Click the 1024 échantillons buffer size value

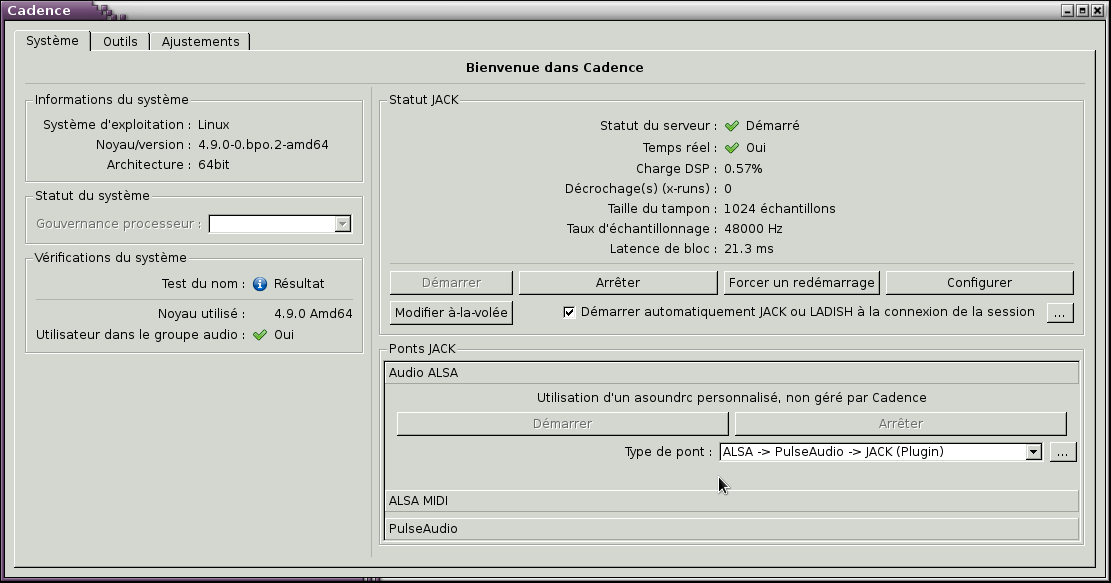click(779, 209)
